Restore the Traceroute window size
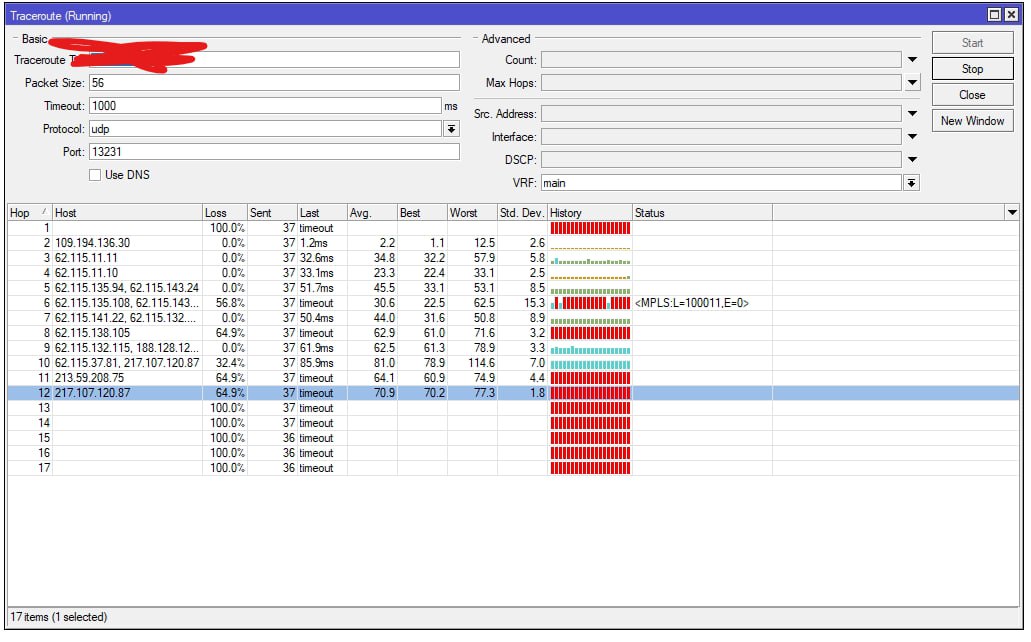1031x642 pixels. (x=994, y=14)
